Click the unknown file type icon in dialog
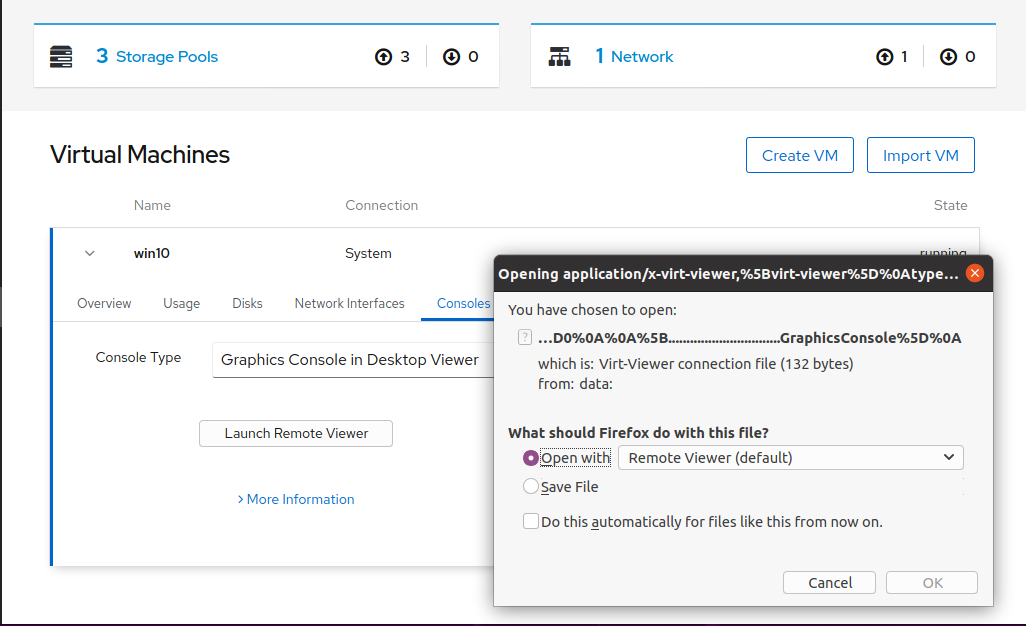 tap(524, 337)
